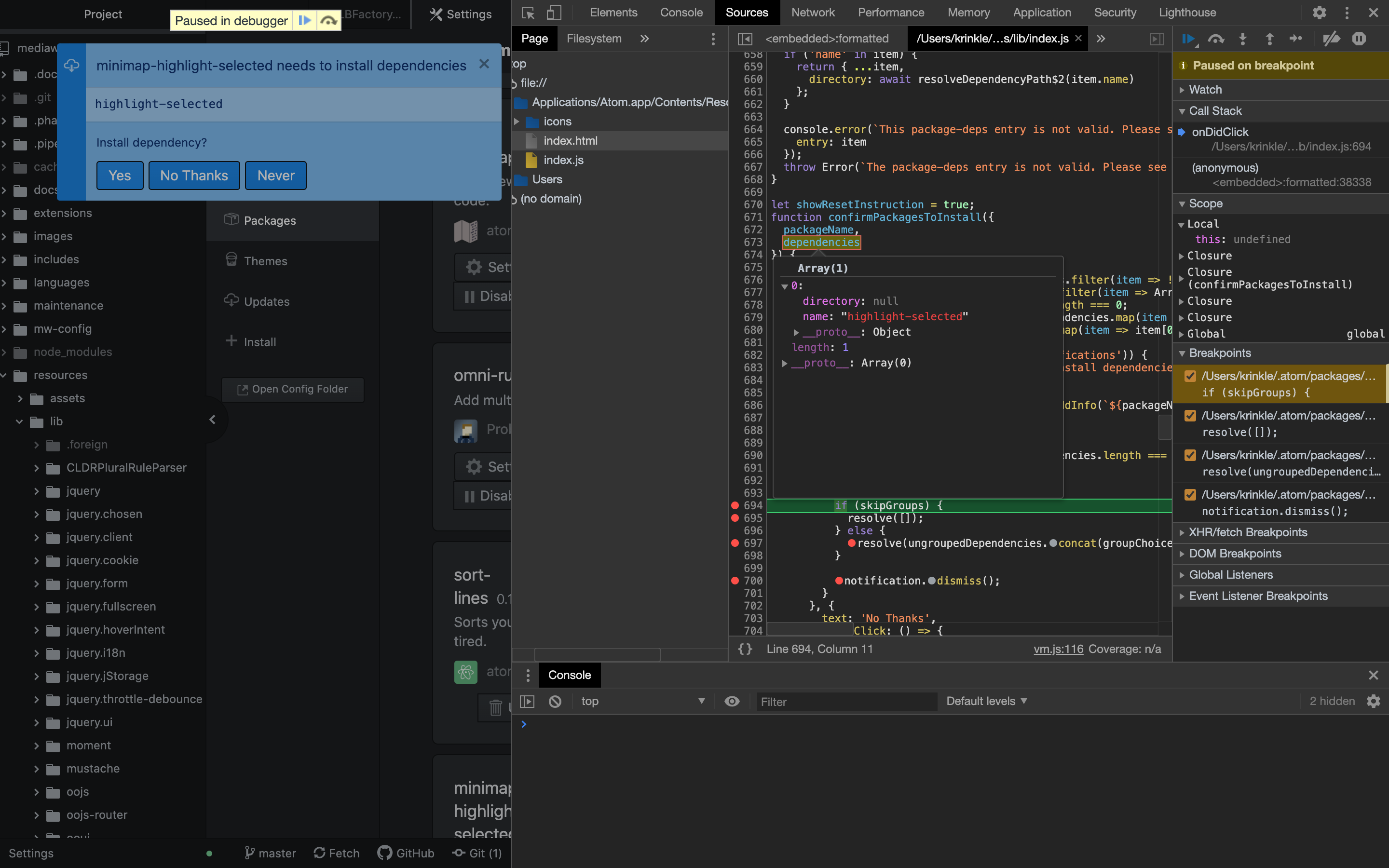The height and width of the screenshot is (868, 1389).
Task: Toggle device toolbar icon
Action: [x=553, y=13]
